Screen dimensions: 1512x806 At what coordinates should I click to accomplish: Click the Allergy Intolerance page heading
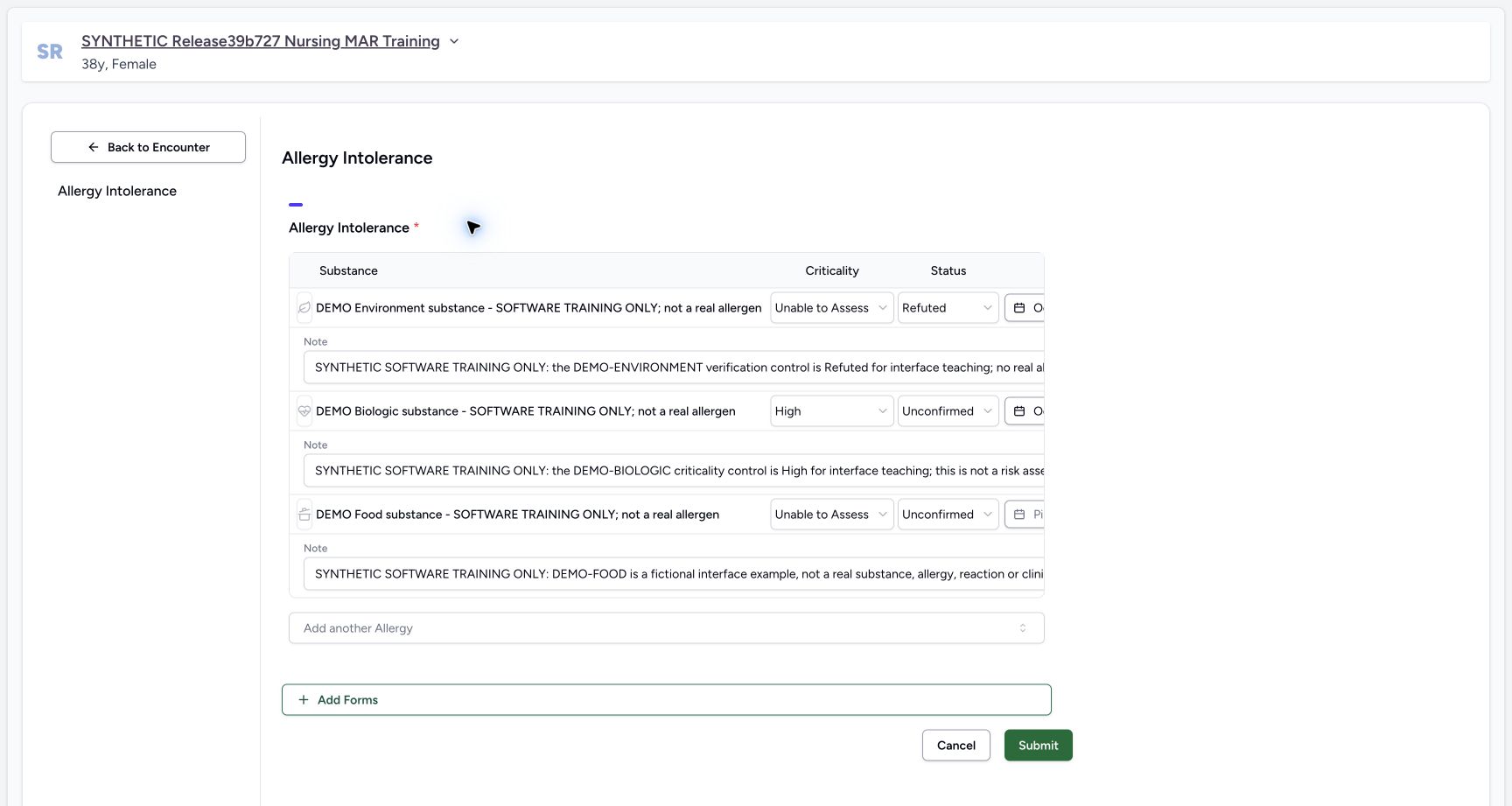click(x=357, y=158)
